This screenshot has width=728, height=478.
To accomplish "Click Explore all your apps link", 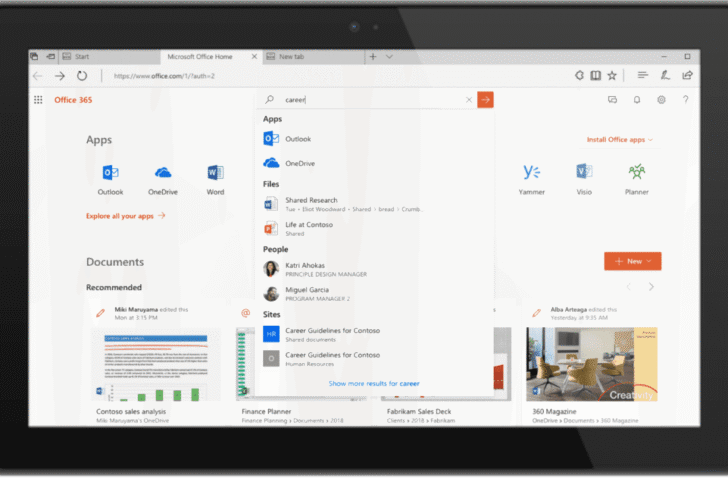I will [x=125, y=216].
